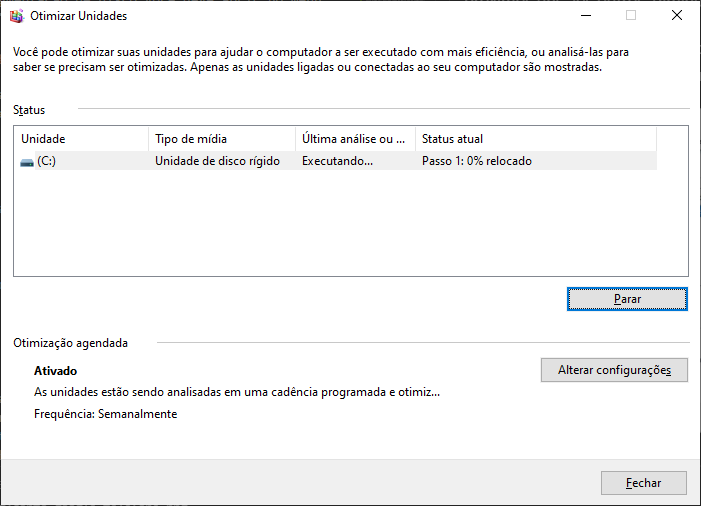Click the Passo 1: 0% relocado cell
This screenshot has height=506, width=701.
(x=477, y=161)
